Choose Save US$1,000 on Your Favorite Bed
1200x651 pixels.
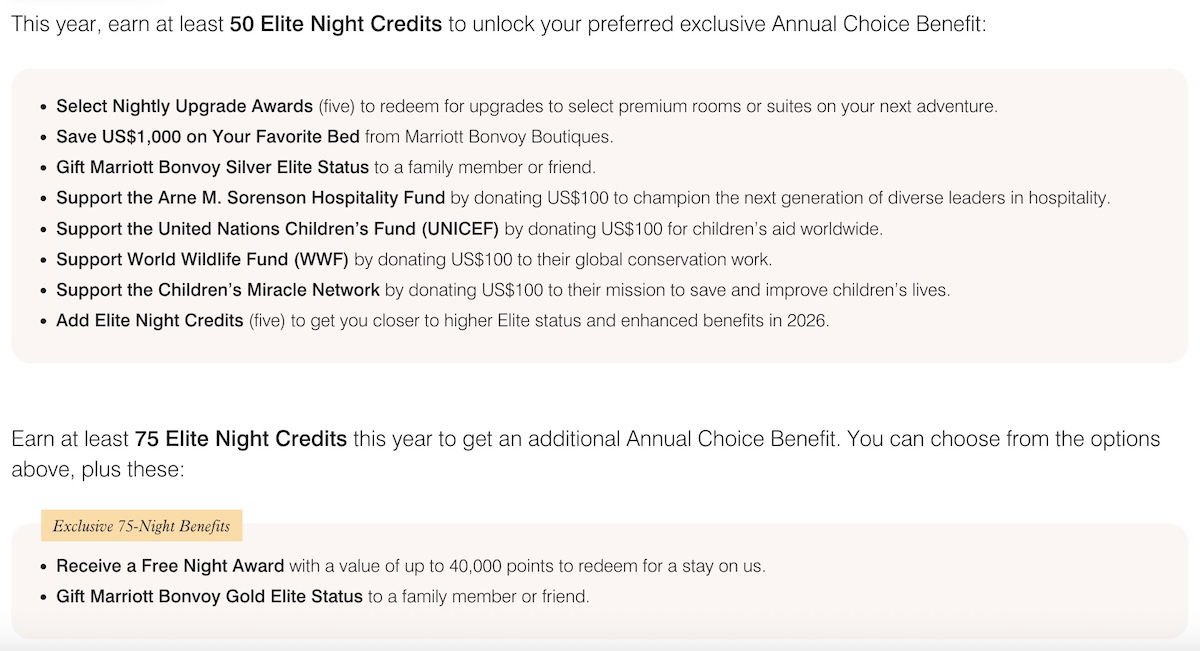(207, 137)
